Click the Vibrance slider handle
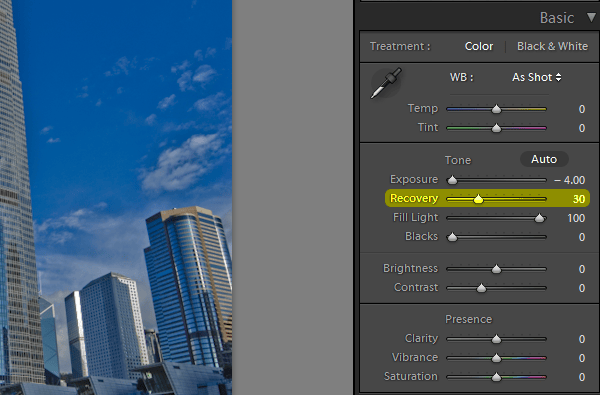 496,358
